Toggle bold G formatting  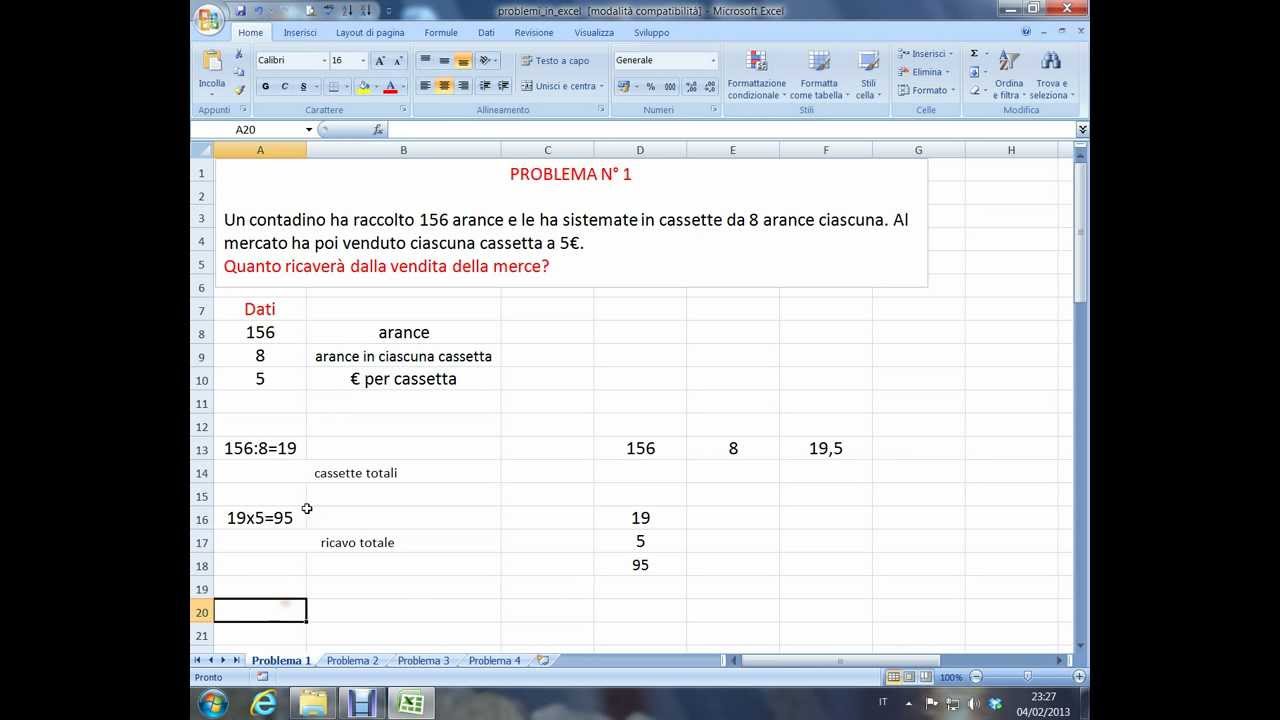pyautogui.click(x=265, y=86)
